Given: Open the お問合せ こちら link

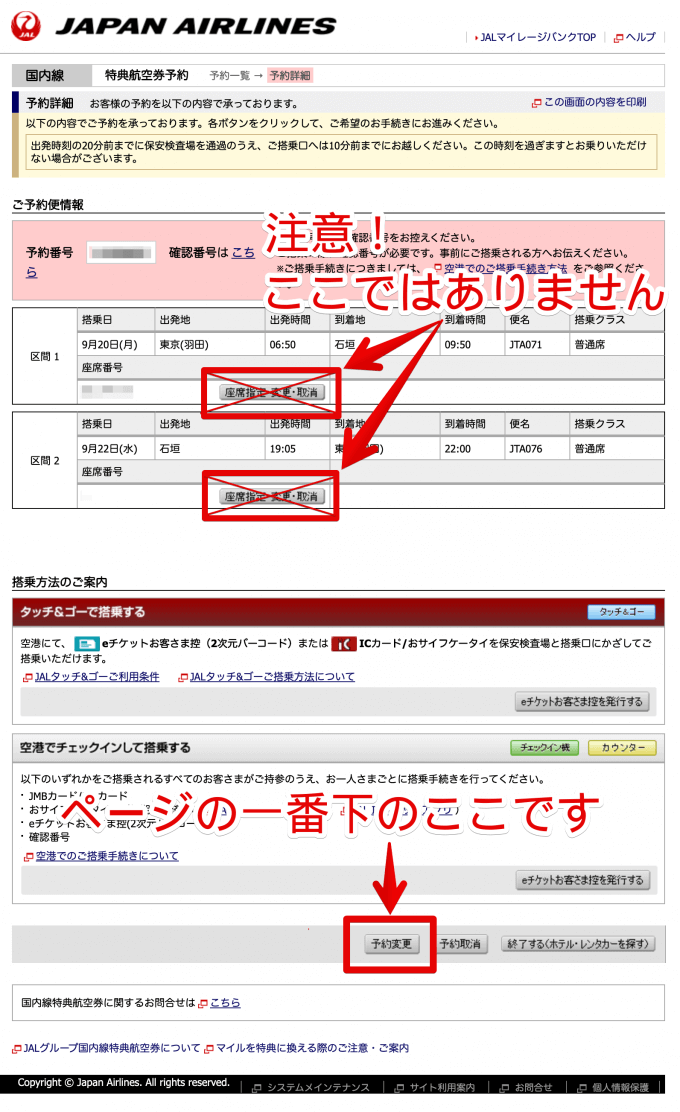Looking at the screenshot, I should tap(225, 1003).
